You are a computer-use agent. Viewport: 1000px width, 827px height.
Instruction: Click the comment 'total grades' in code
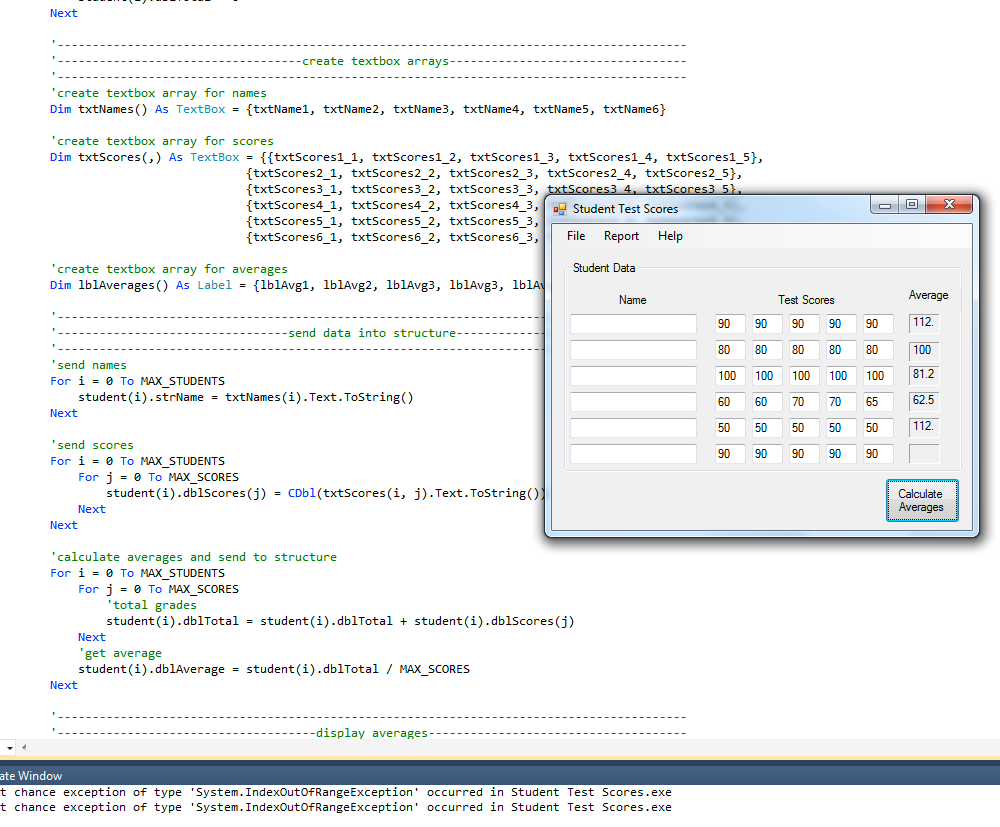point(151,605)
